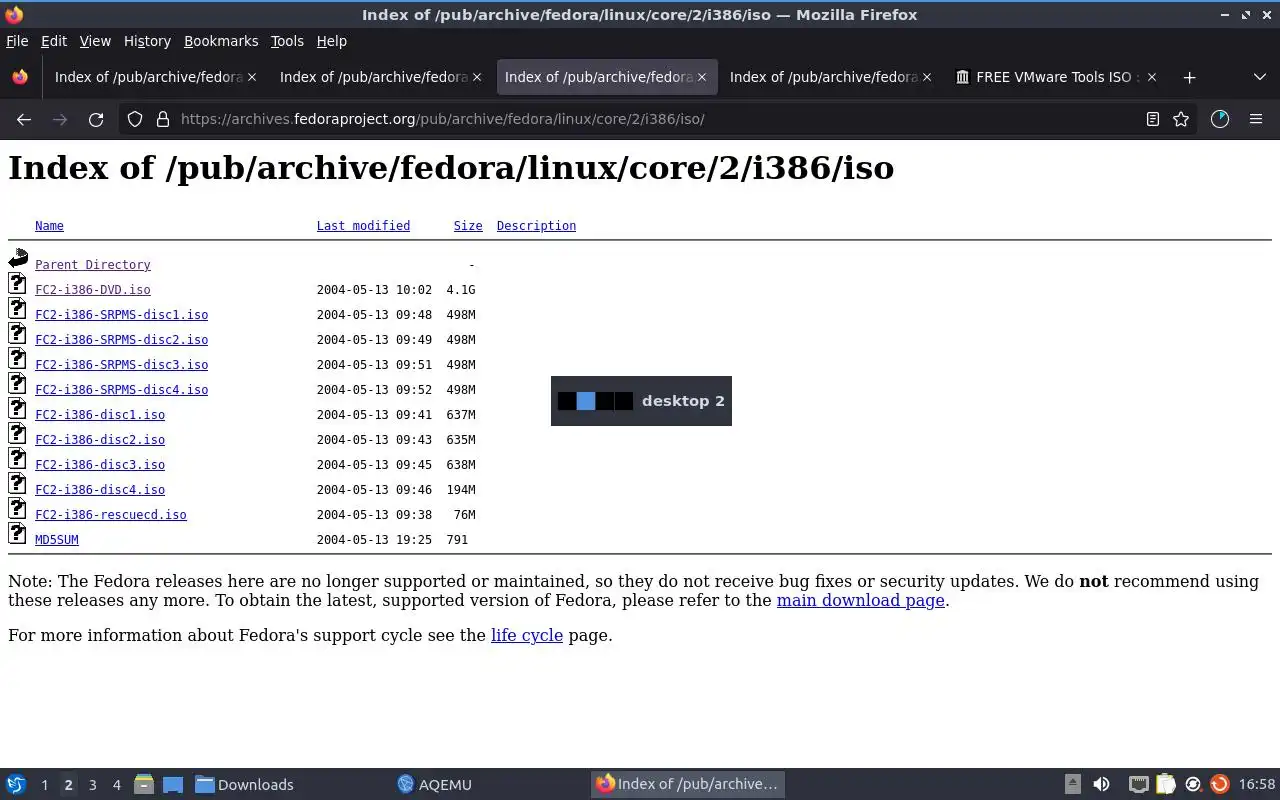Click the file icon beside FC2-i386-SRPMS-disc1.iso
The image size is (1280, 800).
[x=18, y=309]
